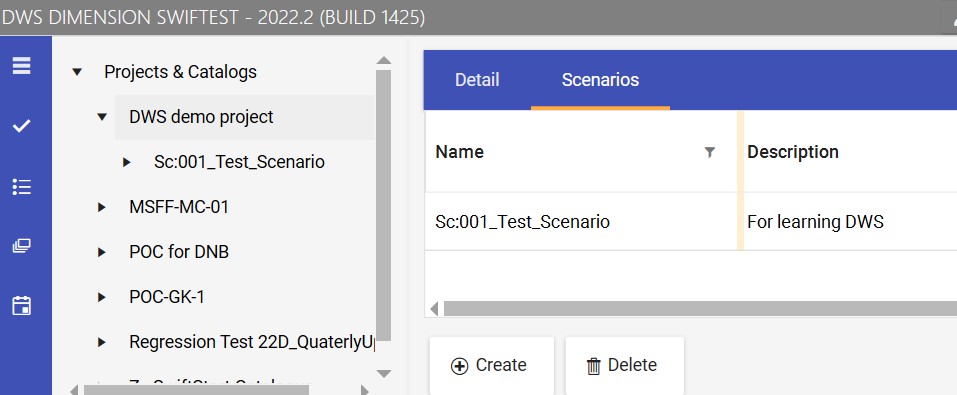Select Regression Test 22D project item
Screen dimensions: 957x395
tap(251, 342)
